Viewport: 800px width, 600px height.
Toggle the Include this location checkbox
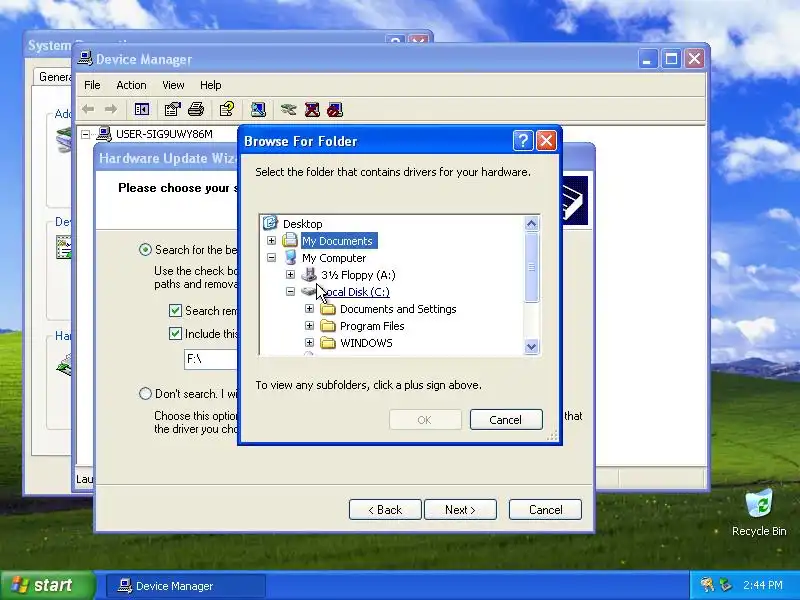(175, 333)
